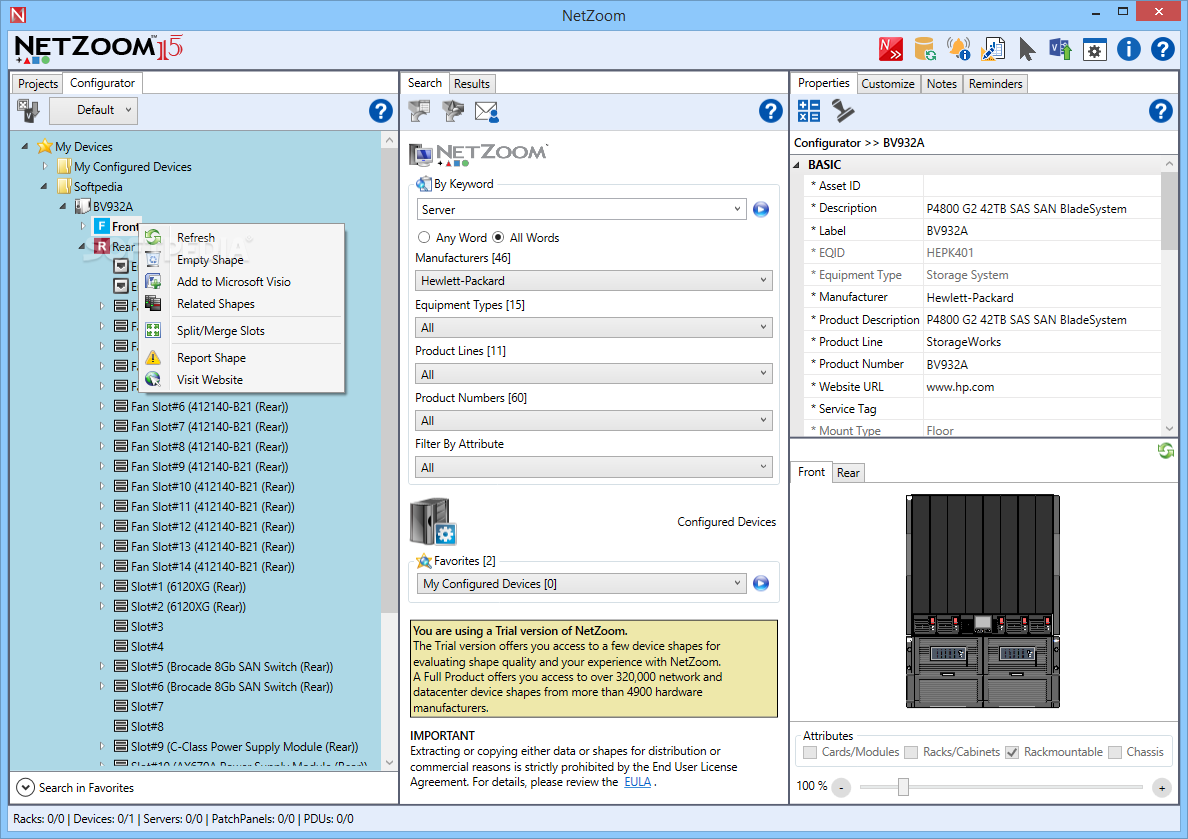Click the stamp tool icon in Properties toolbar
Viewport: 1188px width, 839px height.
(x=843, y=111)
